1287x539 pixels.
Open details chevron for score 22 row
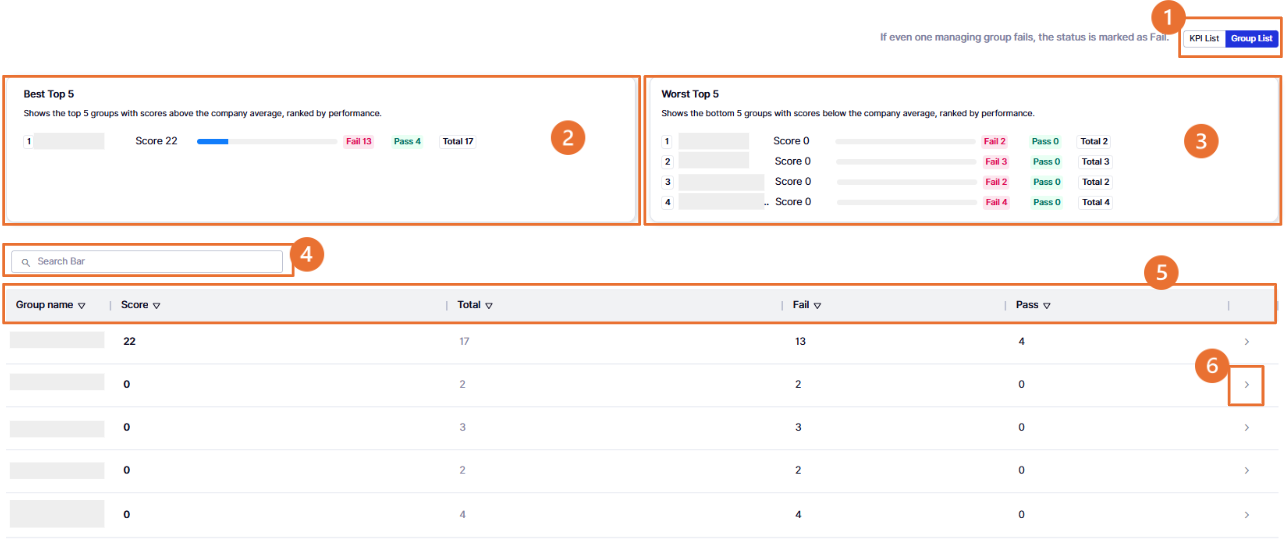pos(1246,342)
